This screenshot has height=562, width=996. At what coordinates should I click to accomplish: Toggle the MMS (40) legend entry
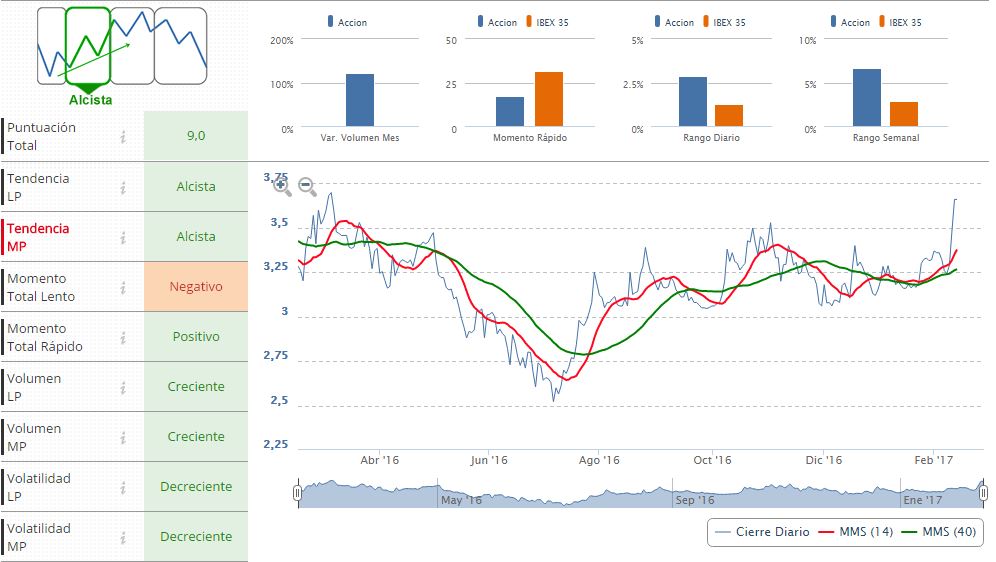(940, 532)
